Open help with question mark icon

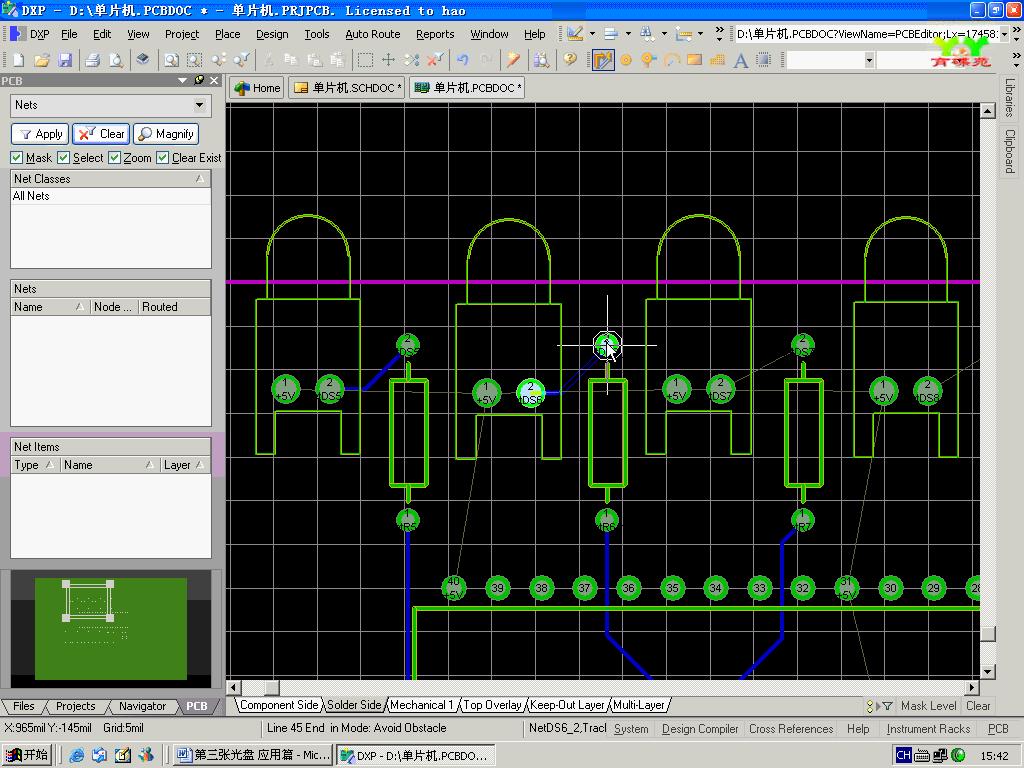pos(570,60)
